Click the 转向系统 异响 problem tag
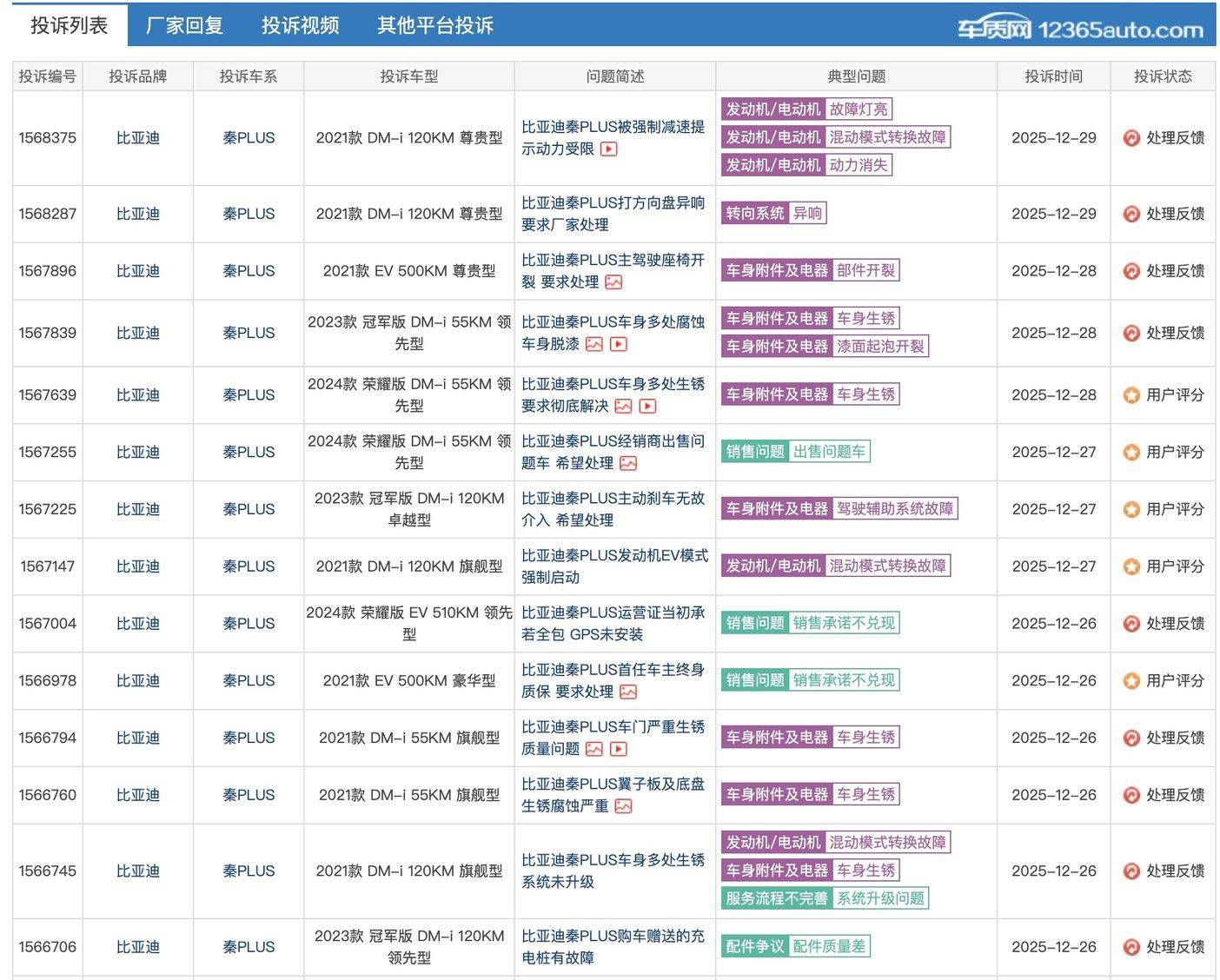This screenshot has height=980, width=1220. tap(773, 214)
